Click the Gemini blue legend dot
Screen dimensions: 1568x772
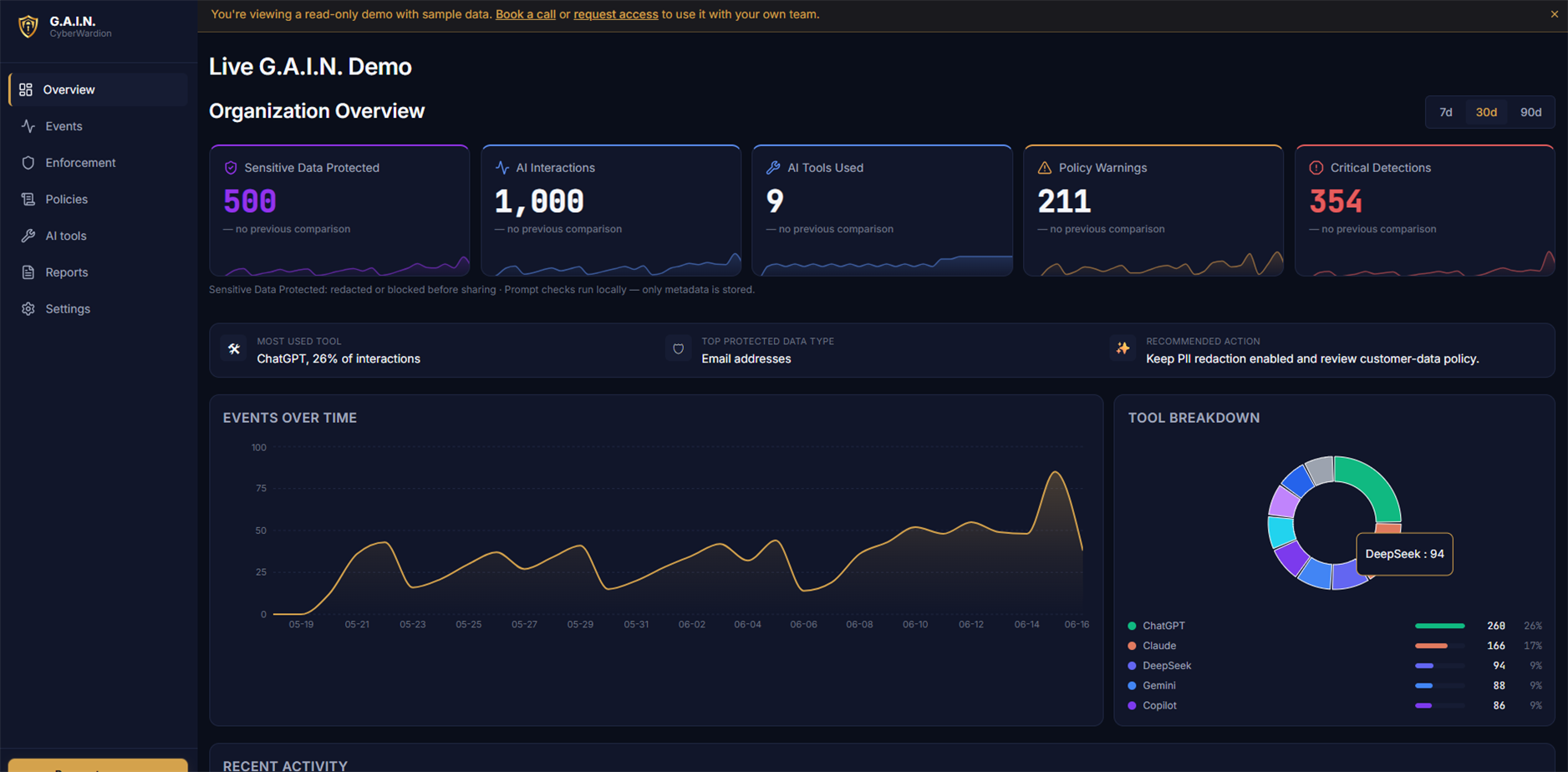1132,686
